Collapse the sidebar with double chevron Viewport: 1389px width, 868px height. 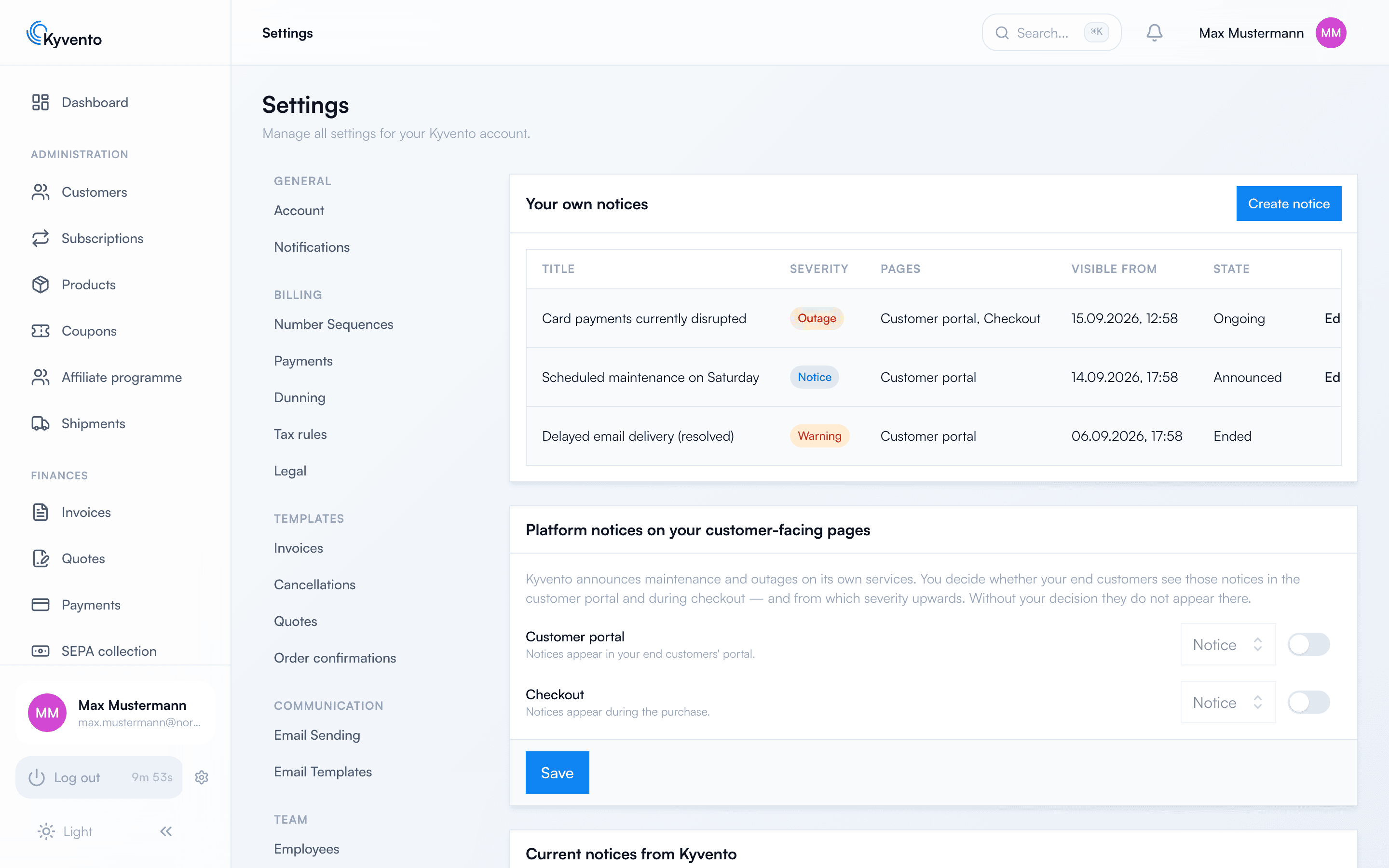[166, 831]
